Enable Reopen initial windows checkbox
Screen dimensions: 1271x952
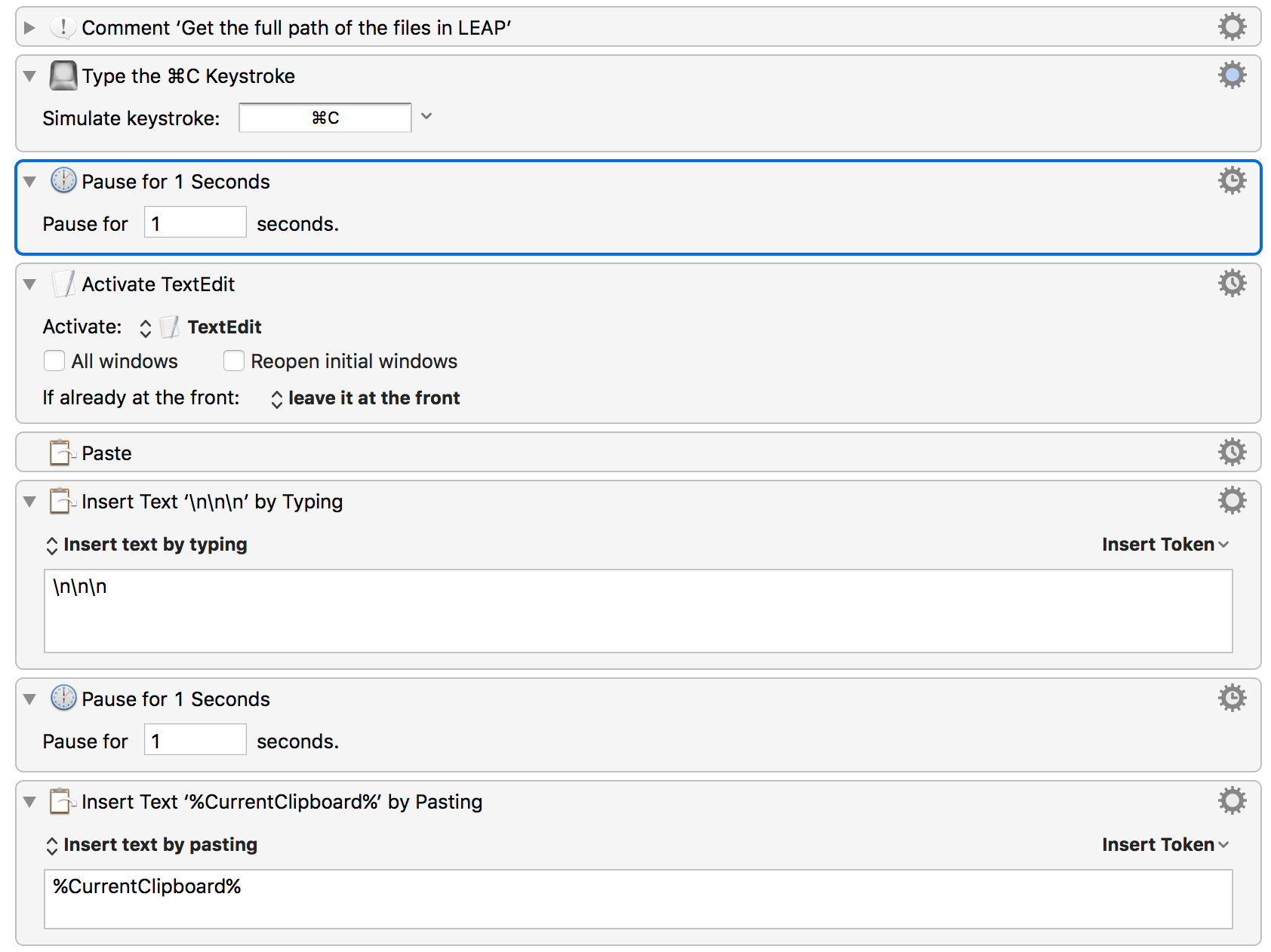click(234, 361)
